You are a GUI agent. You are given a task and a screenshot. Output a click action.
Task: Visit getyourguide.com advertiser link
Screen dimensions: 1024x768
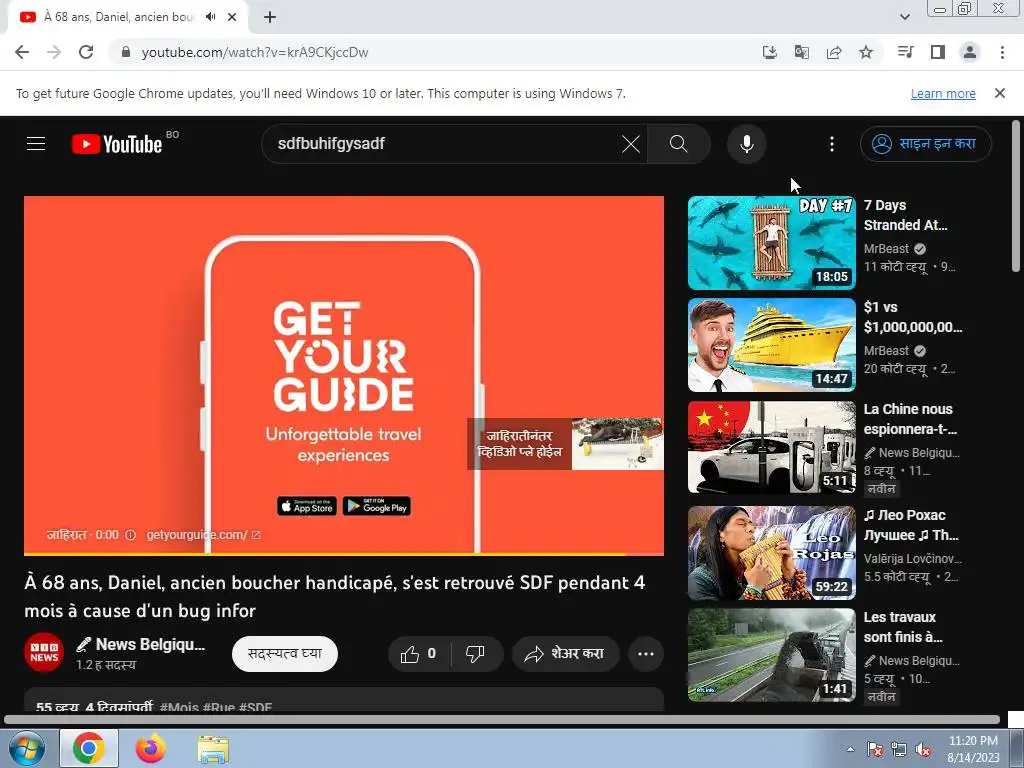[x=203, y=535]
